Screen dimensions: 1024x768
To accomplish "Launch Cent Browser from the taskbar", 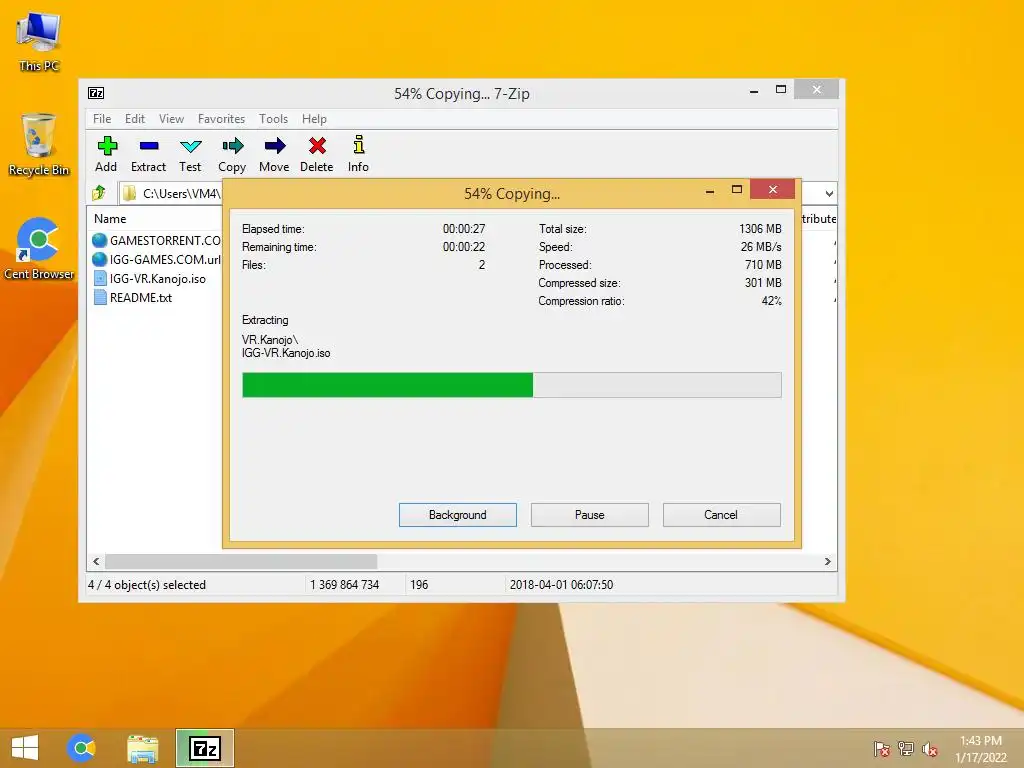I will pyautogui.click(x=81, y=748).
